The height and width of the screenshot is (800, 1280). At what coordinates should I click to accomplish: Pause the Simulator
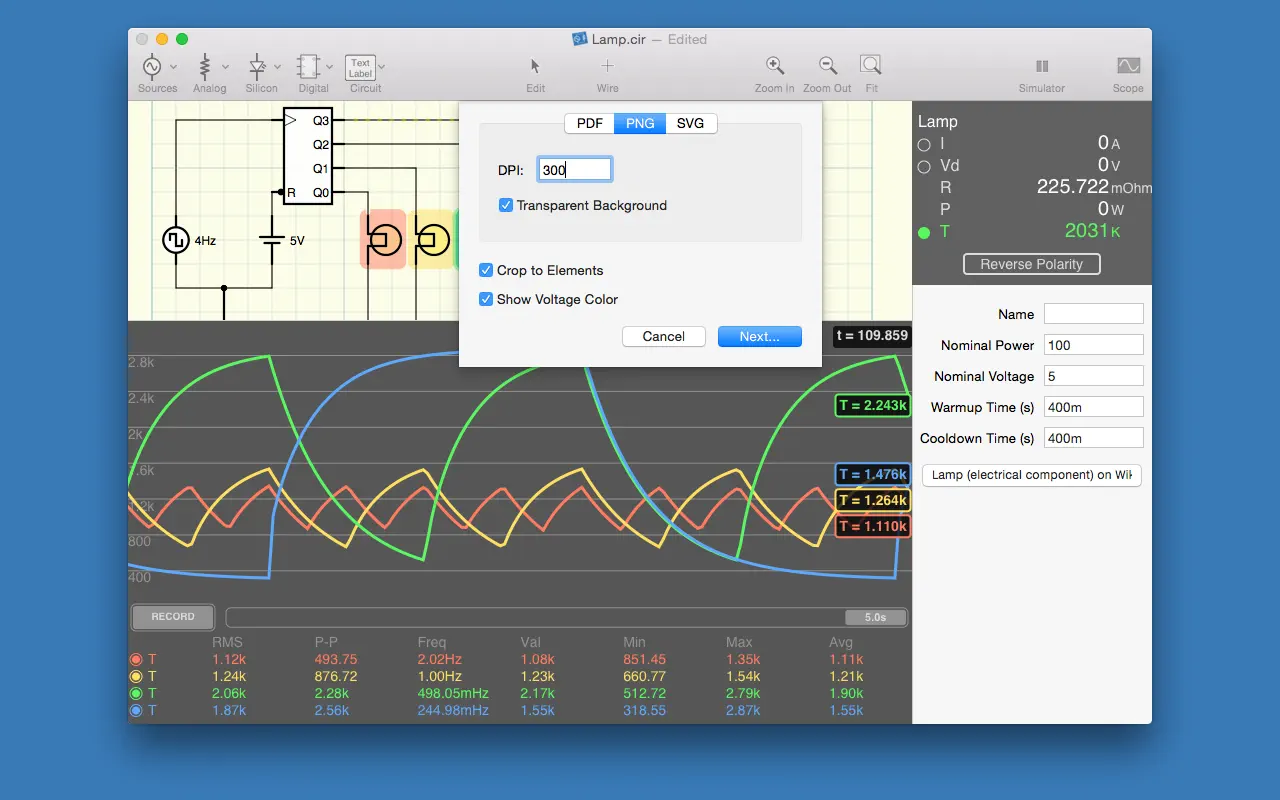click(x=1041, y=66)
